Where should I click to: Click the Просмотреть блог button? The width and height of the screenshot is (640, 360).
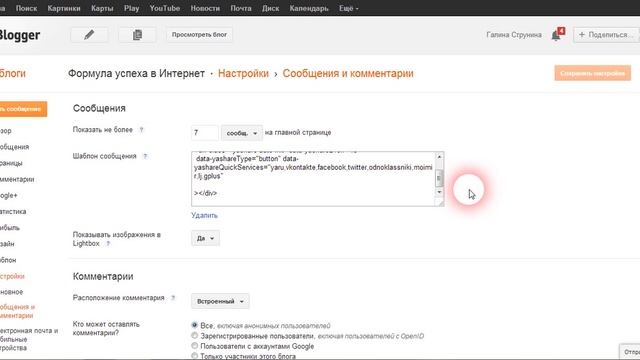pos(199,35)
